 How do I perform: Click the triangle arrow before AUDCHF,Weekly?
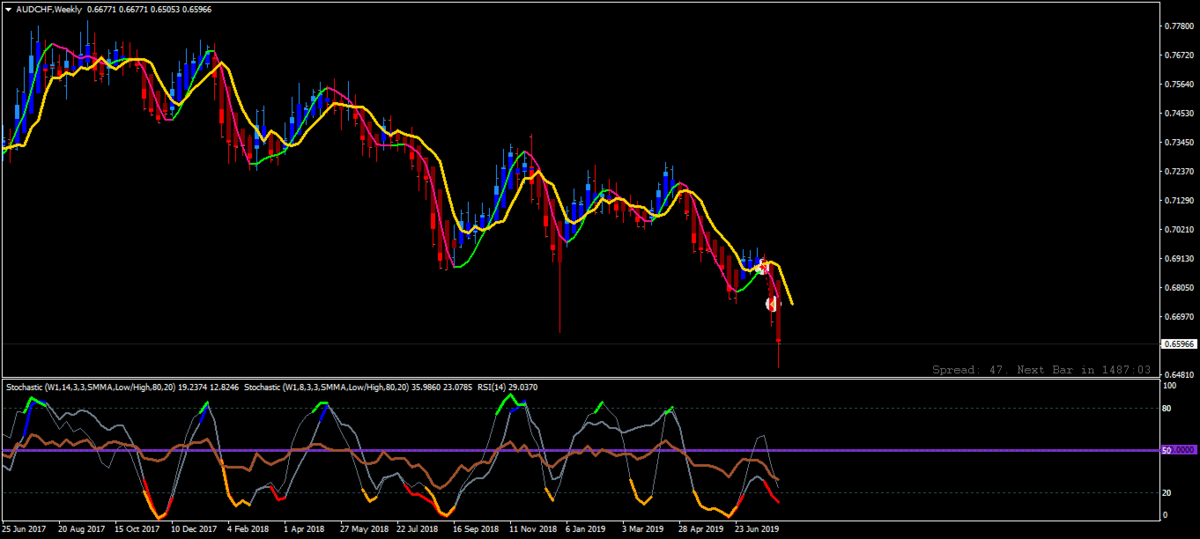[x=8, y=8]
